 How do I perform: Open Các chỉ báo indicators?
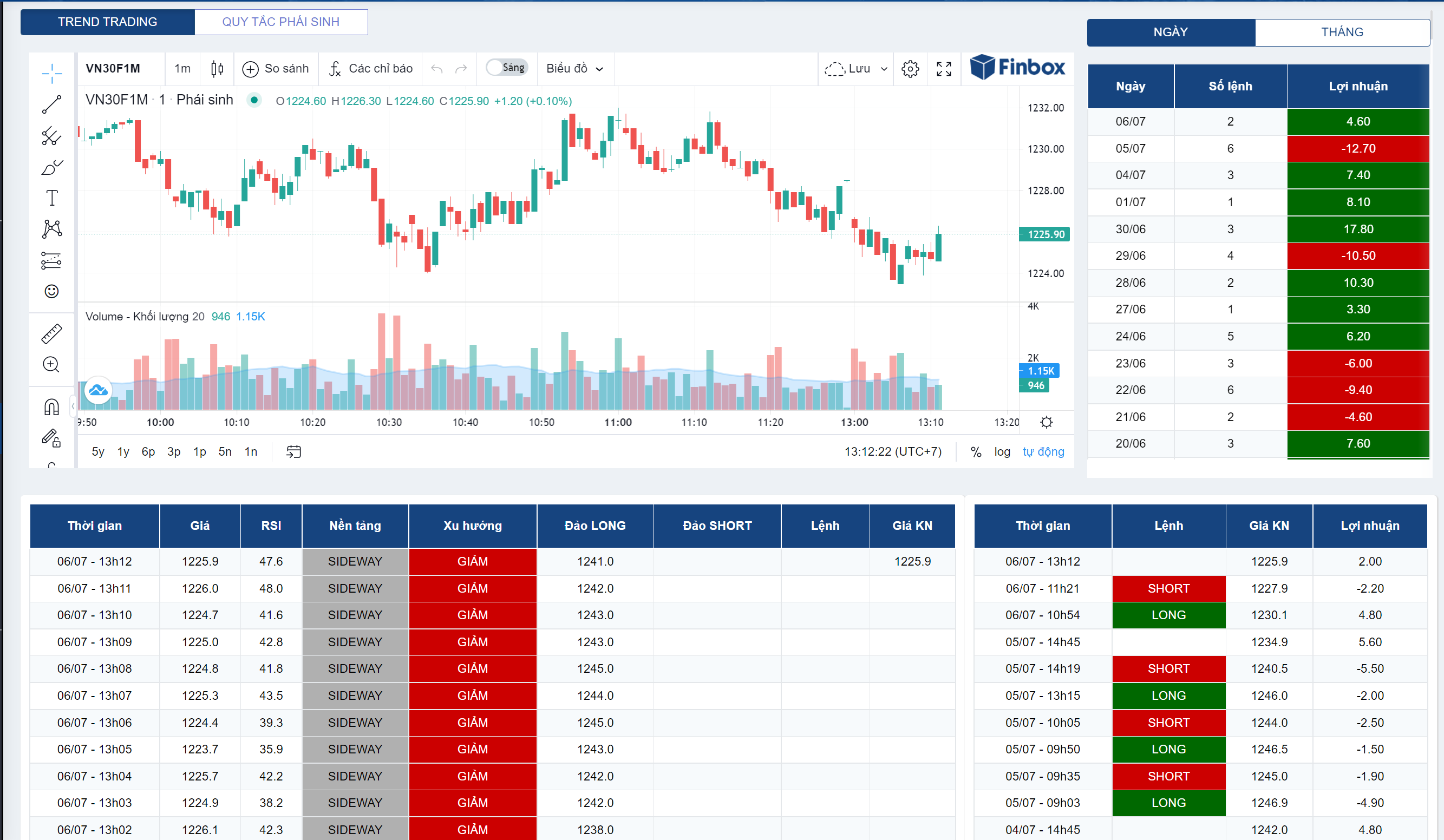point(371,69)
